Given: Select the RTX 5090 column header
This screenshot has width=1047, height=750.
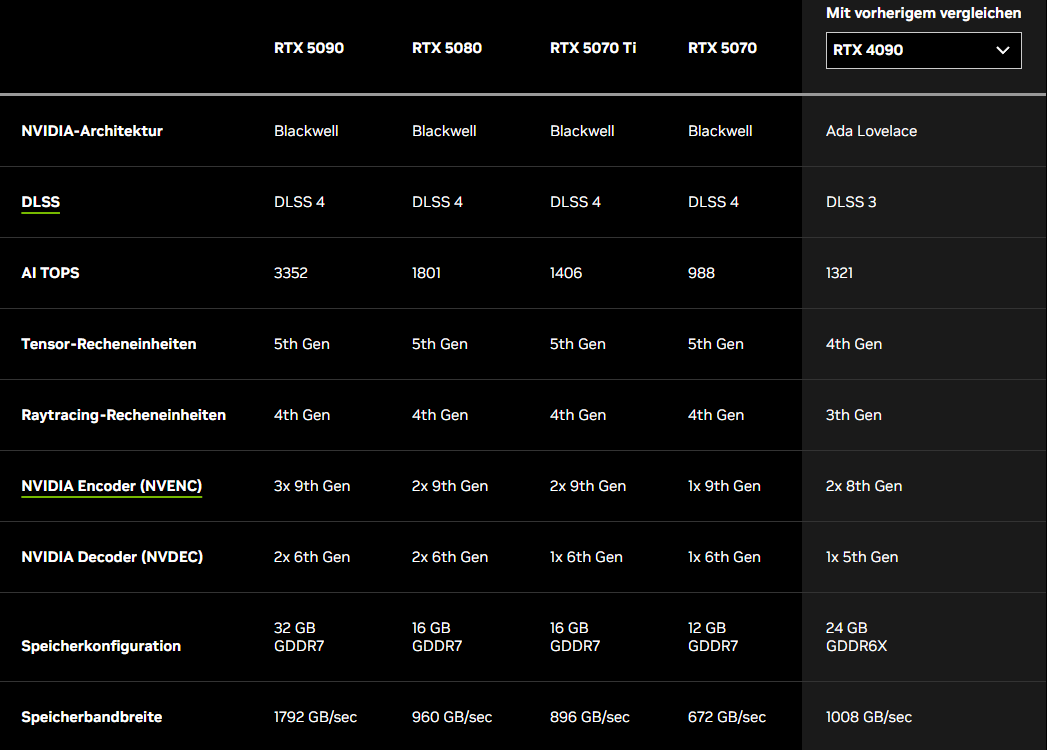Looking at the screenshot, I should point(309,48).
